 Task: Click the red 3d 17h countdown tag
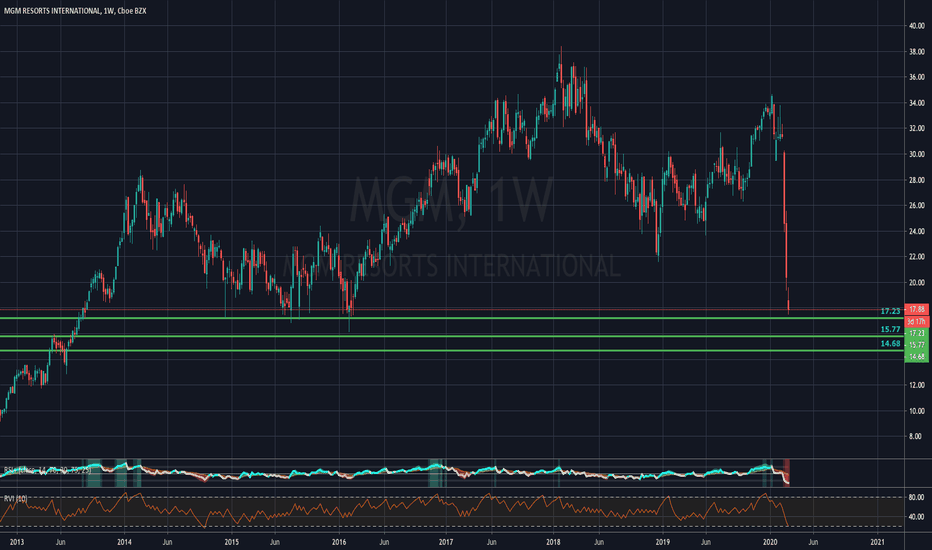pos(917,321)
